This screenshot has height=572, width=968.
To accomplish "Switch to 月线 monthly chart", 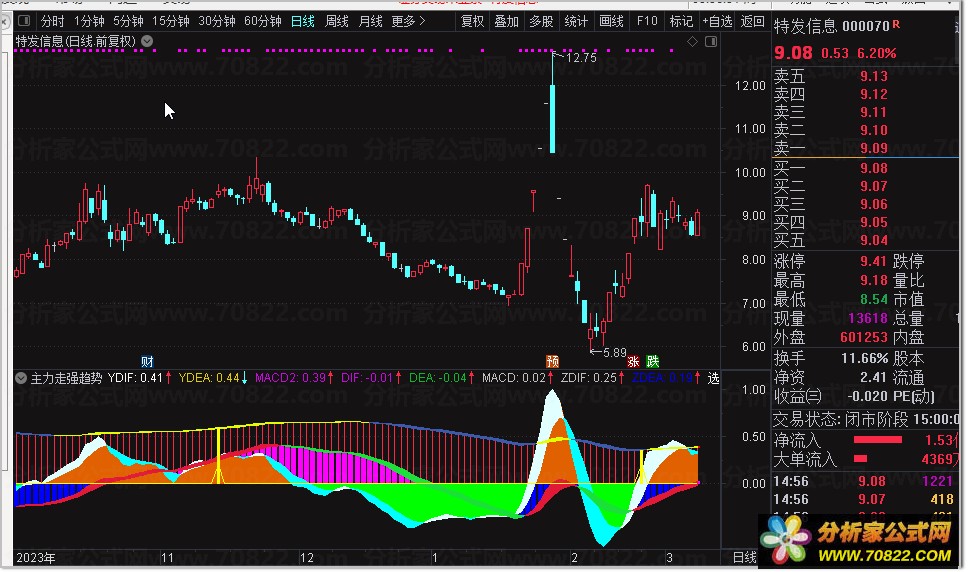I will [x=370, y=21].
